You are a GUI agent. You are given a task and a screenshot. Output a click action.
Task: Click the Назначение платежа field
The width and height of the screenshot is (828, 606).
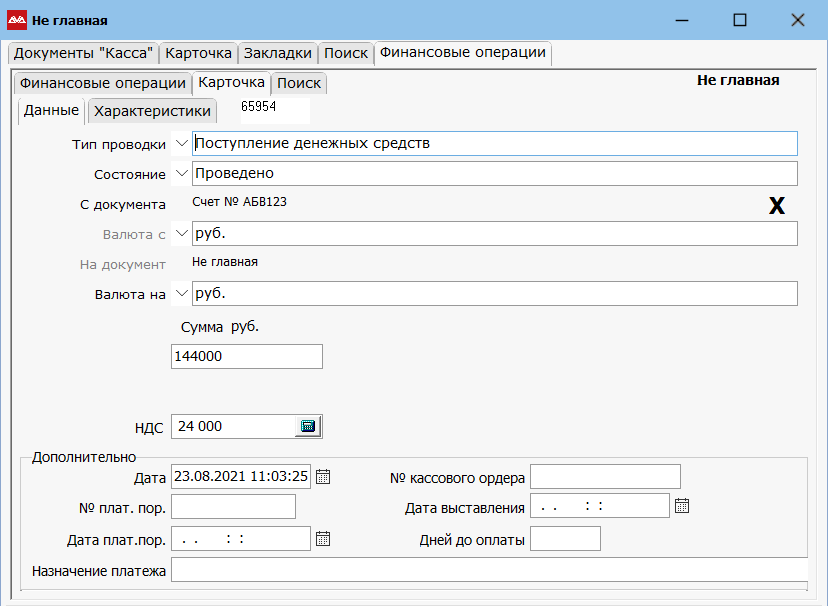490,571
